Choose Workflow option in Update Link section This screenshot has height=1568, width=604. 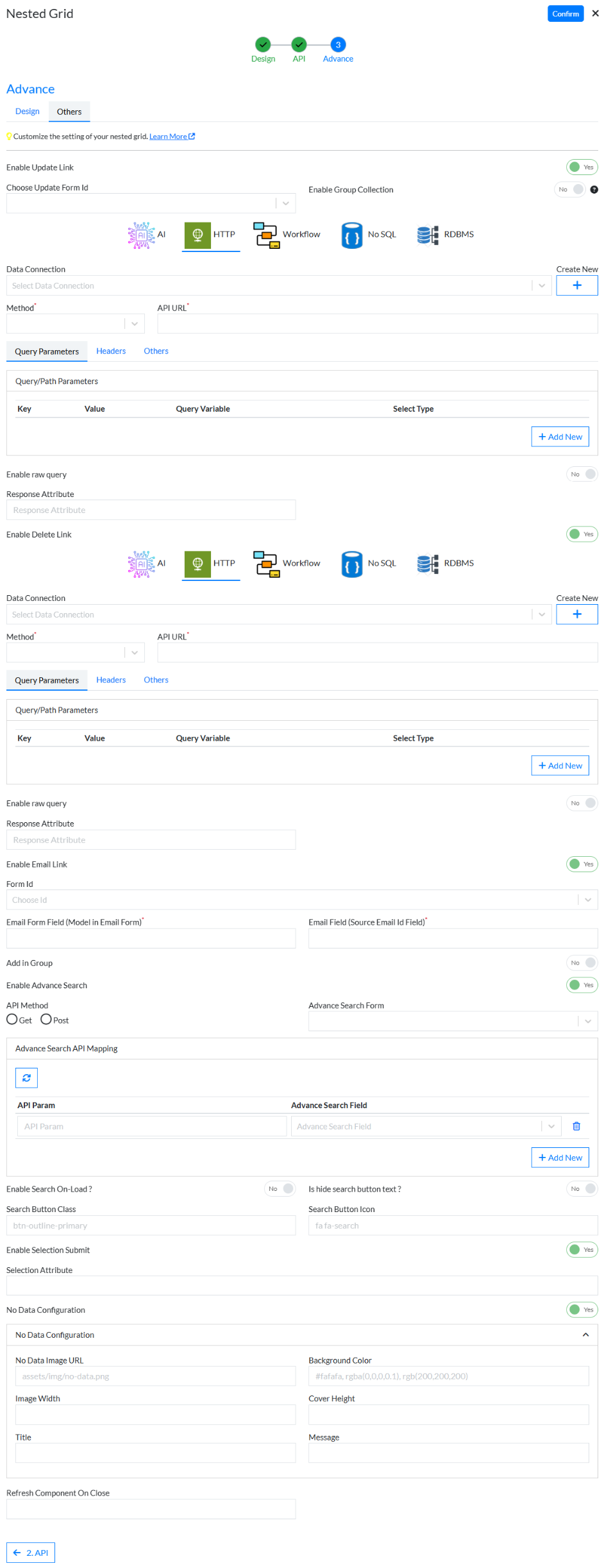287,235
